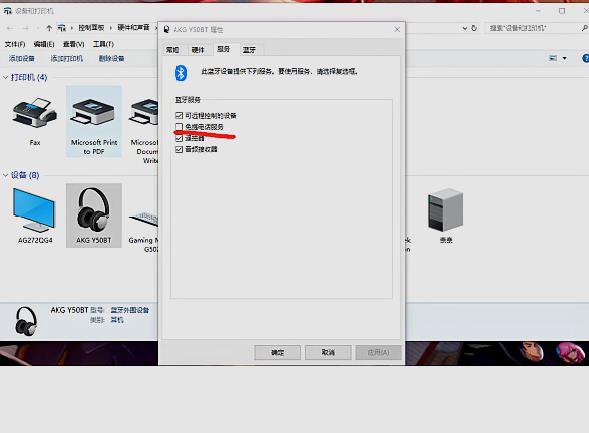The height and width of the screenshot is (433, 589).
Task: Open help with the blue question icon
Action: [x=586, y=58]
